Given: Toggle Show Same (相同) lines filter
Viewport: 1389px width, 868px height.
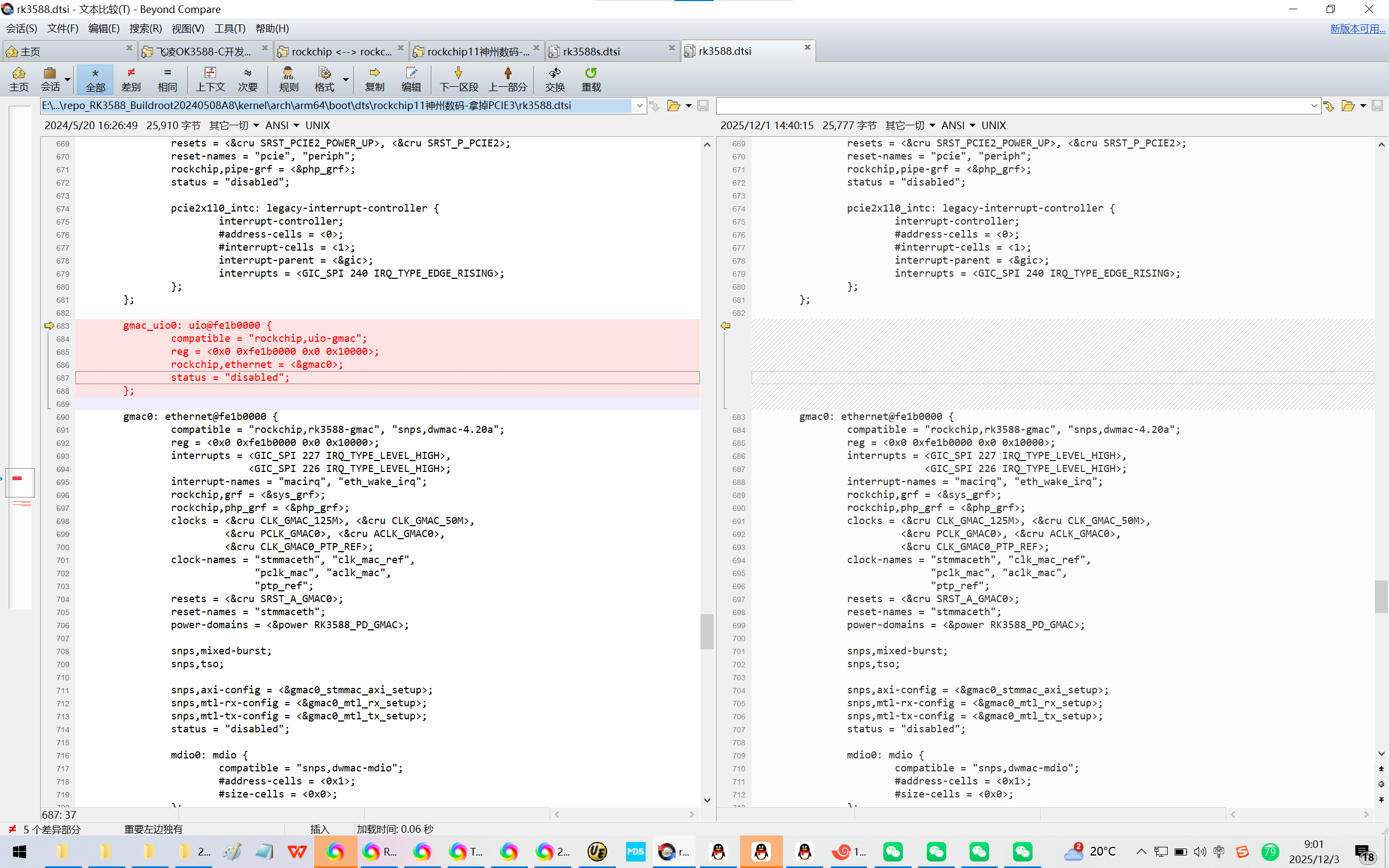Looking at the screenshot, I should point(167,79).
